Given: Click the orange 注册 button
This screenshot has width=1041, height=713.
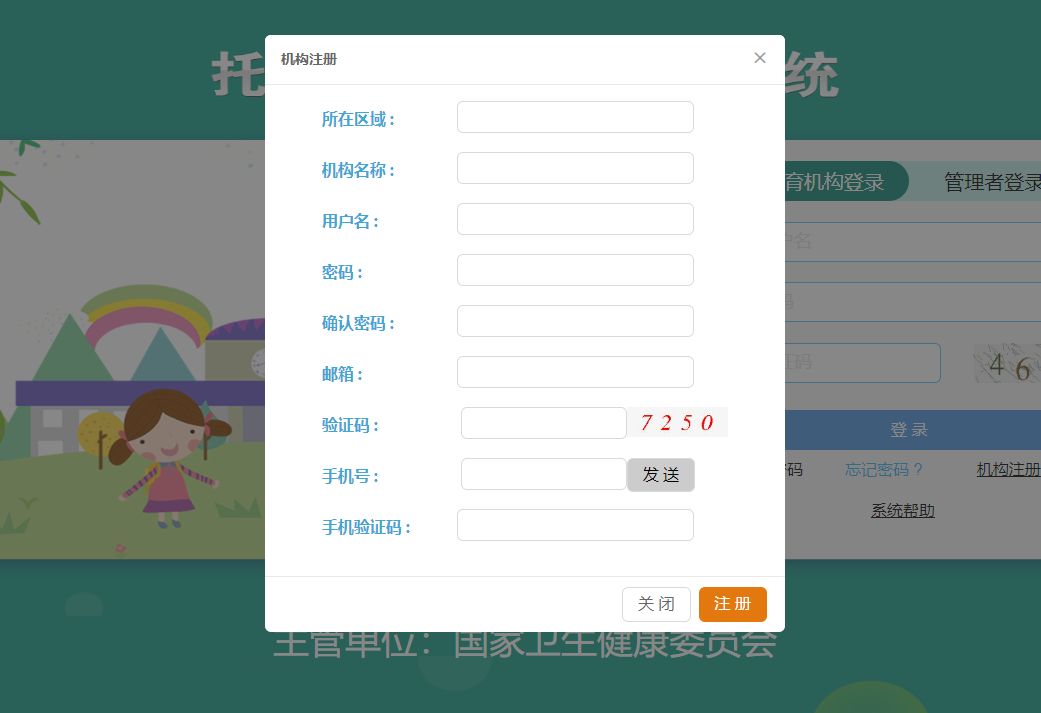Looking at the screenshot, I should point(732,604).
